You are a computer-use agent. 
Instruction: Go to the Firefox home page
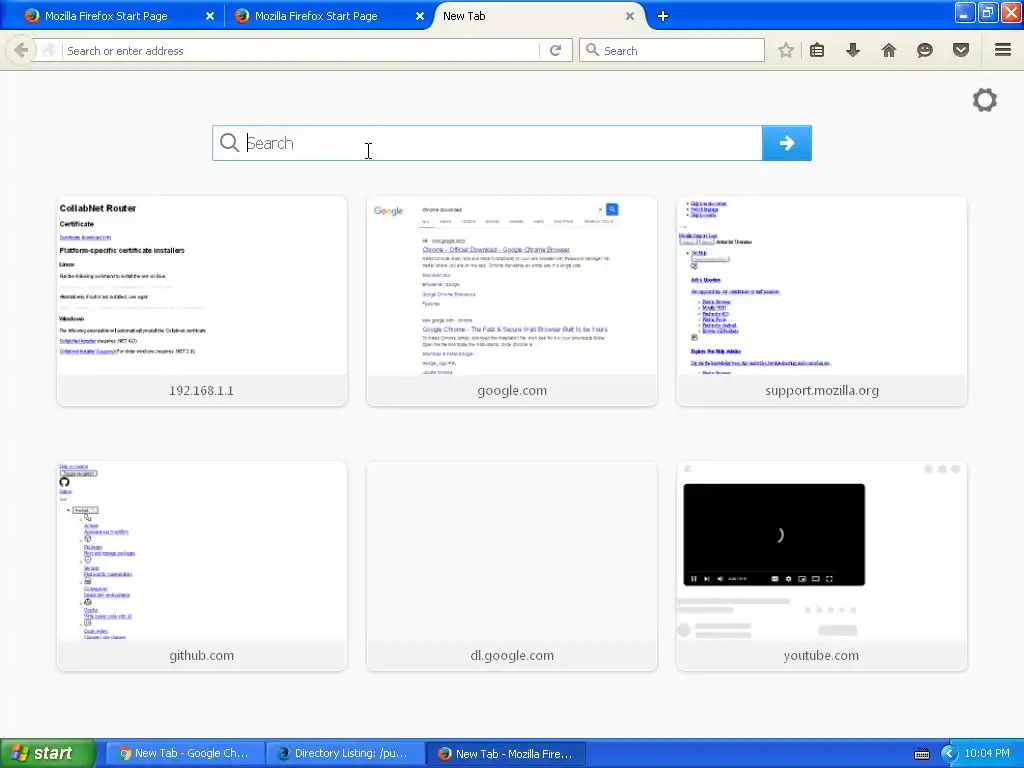point(889,50)
